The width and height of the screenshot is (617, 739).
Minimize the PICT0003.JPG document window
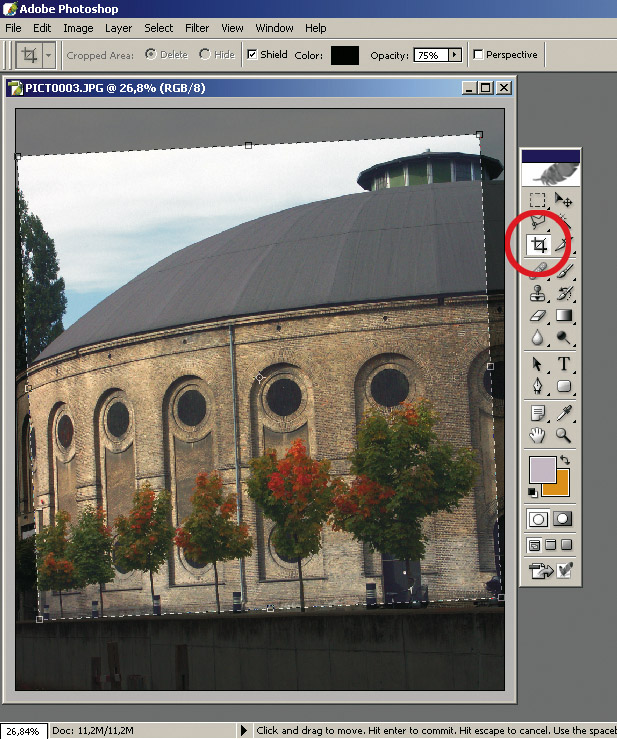click(x=469, y=88)
